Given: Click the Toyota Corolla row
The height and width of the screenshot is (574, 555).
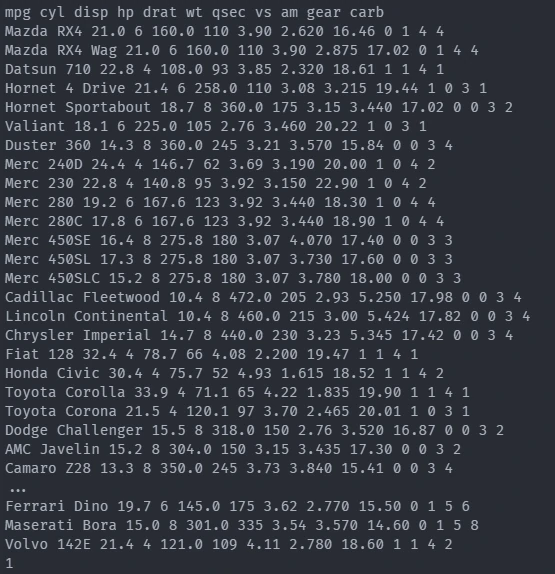Looking at the screenshot, I should click(x=237, y=393).
